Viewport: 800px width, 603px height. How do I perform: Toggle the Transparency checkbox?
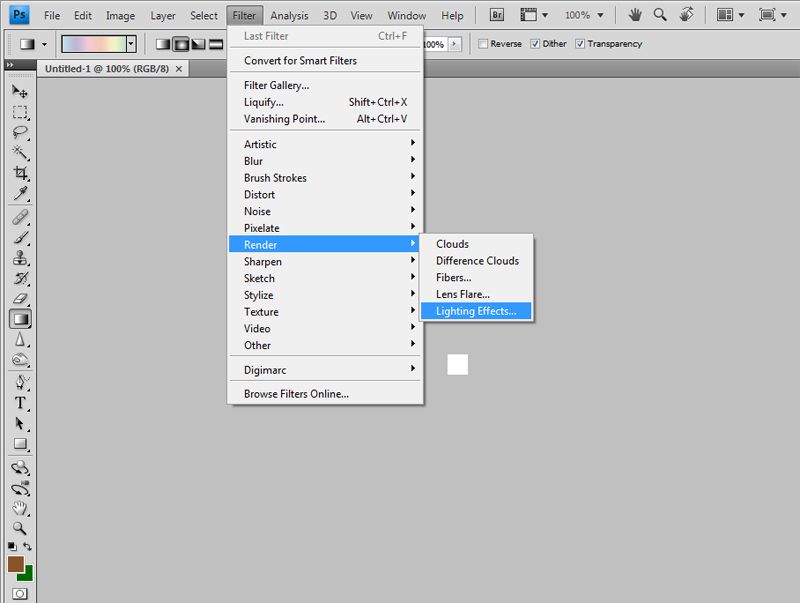(x=580, y=44)
